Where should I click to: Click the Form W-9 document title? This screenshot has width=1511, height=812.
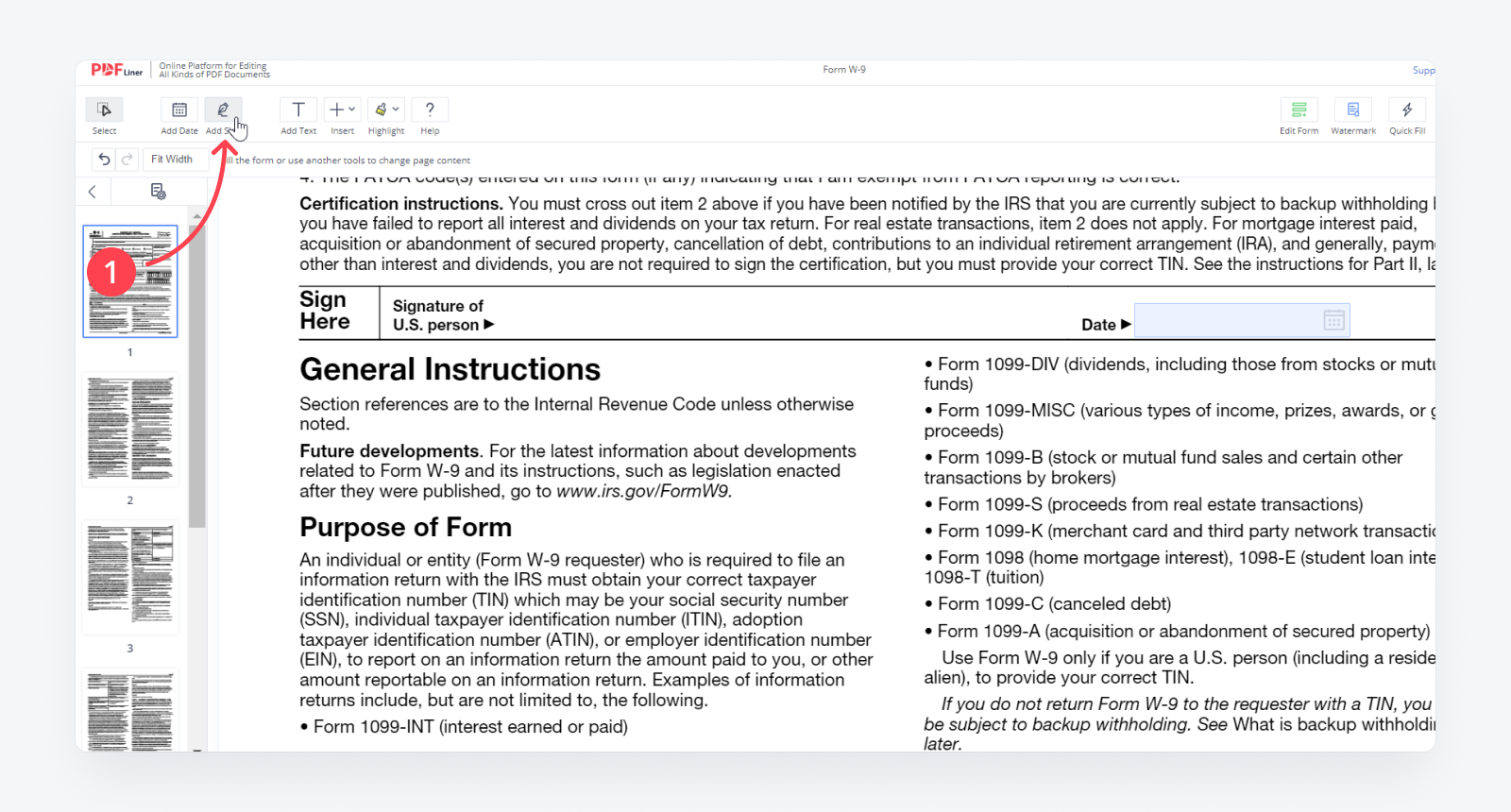(844, 70)
